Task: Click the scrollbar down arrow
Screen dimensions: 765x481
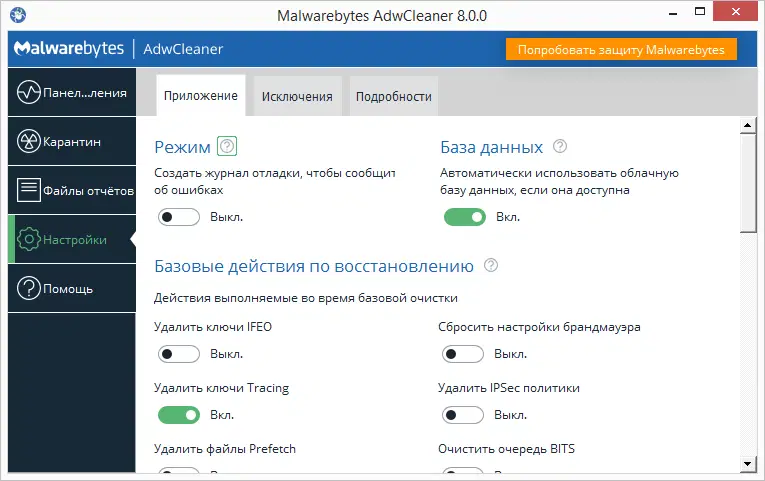Action: click(x=747, y=464)
